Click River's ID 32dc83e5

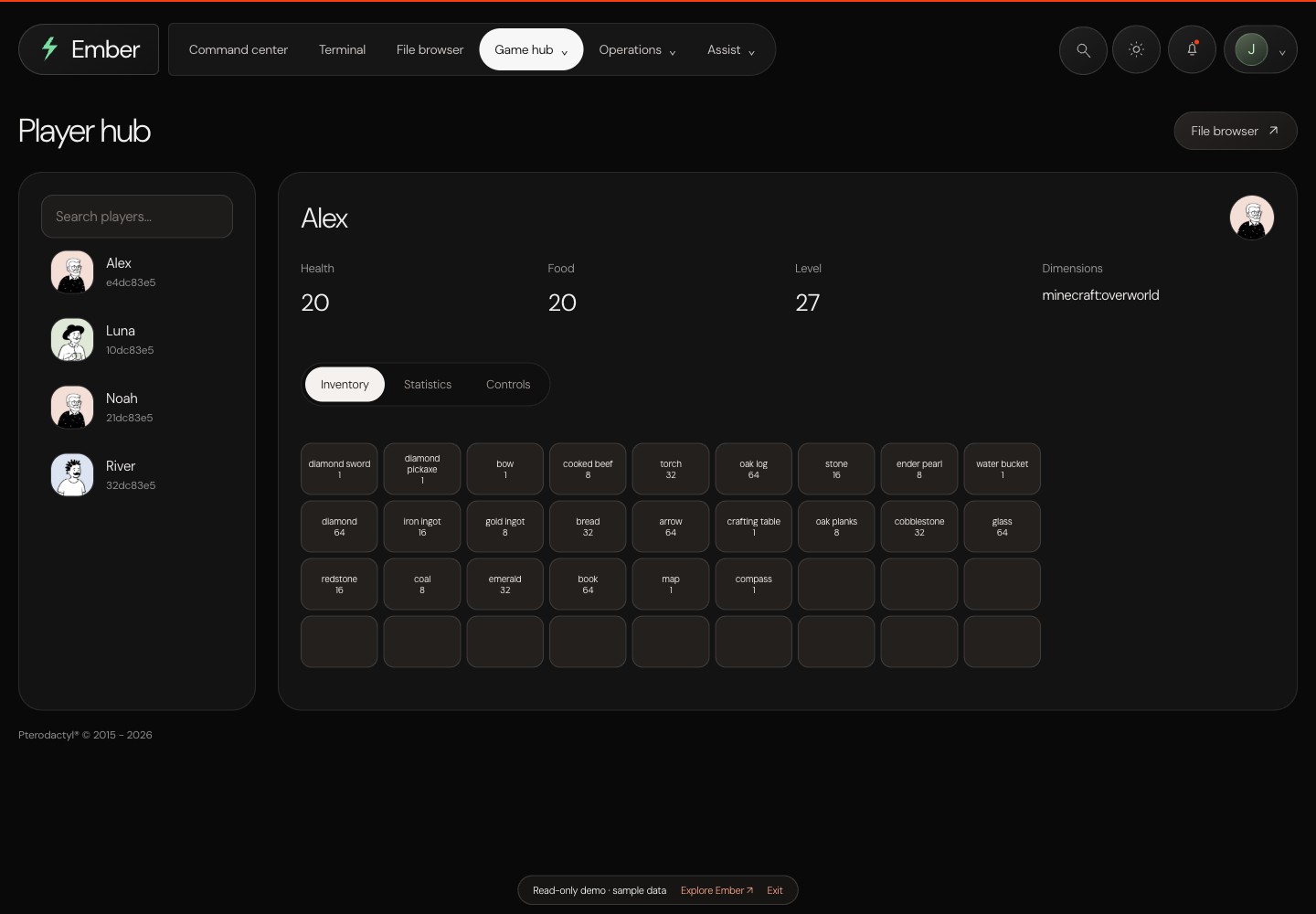(x=131, y=485)
